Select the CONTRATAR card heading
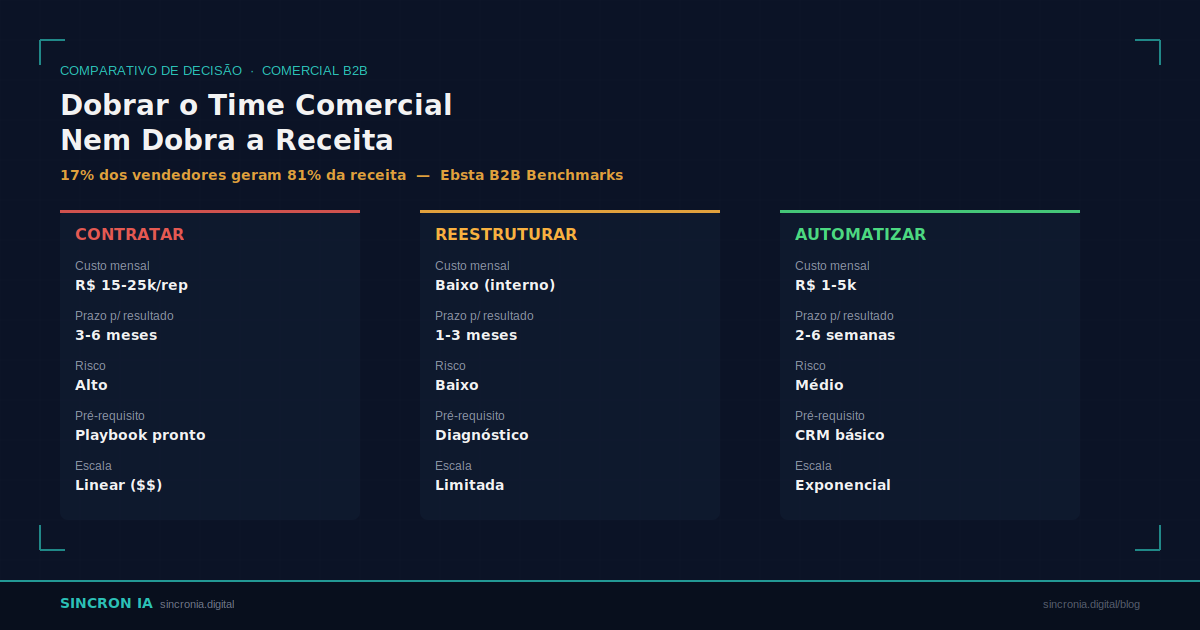The image size is (1200, 630). coord(130,235)
